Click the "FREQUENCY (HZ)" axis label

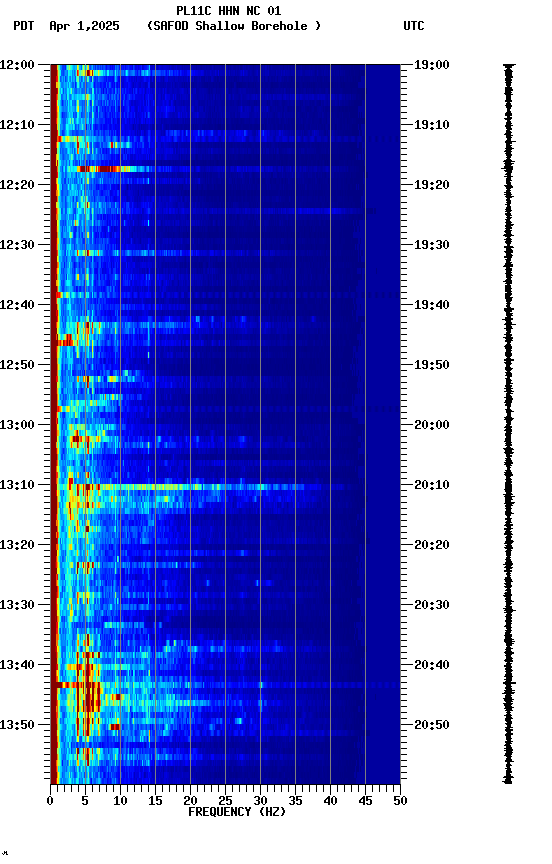coord(237,812)
